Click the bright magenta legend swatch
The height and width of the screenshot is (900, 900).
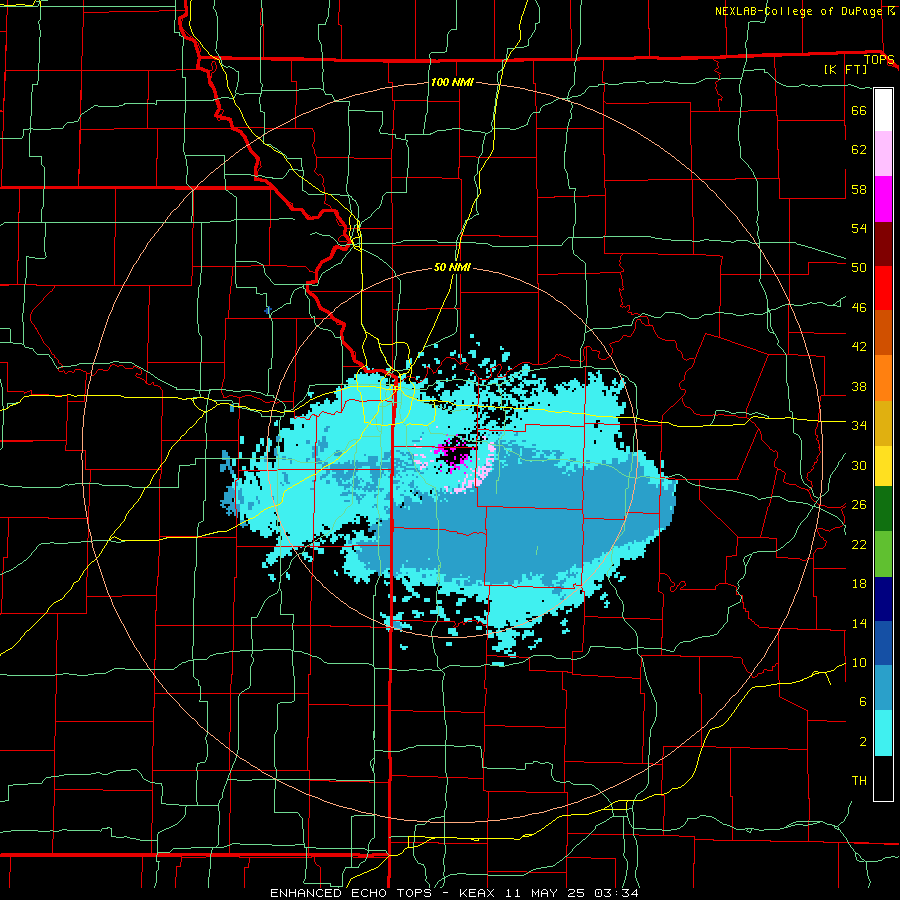pos(883,199)
